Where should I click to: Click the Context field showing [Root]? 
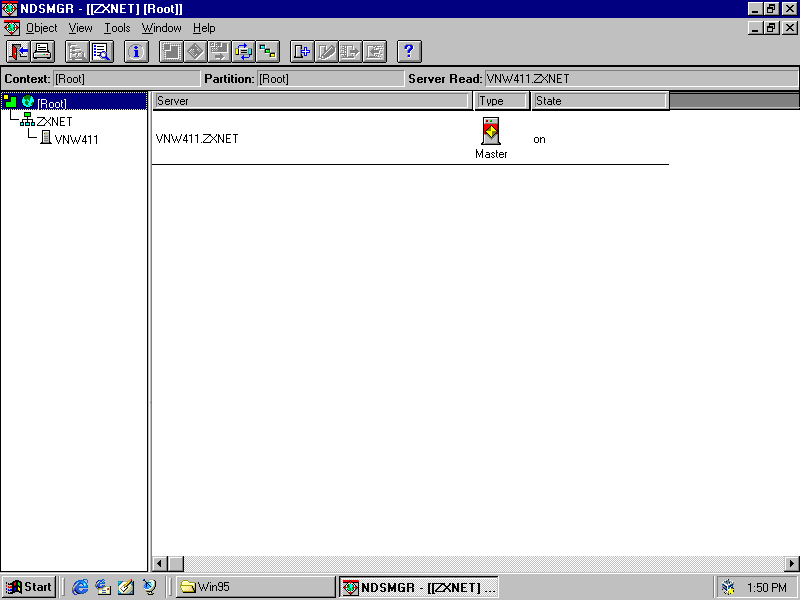click(127, 79)
